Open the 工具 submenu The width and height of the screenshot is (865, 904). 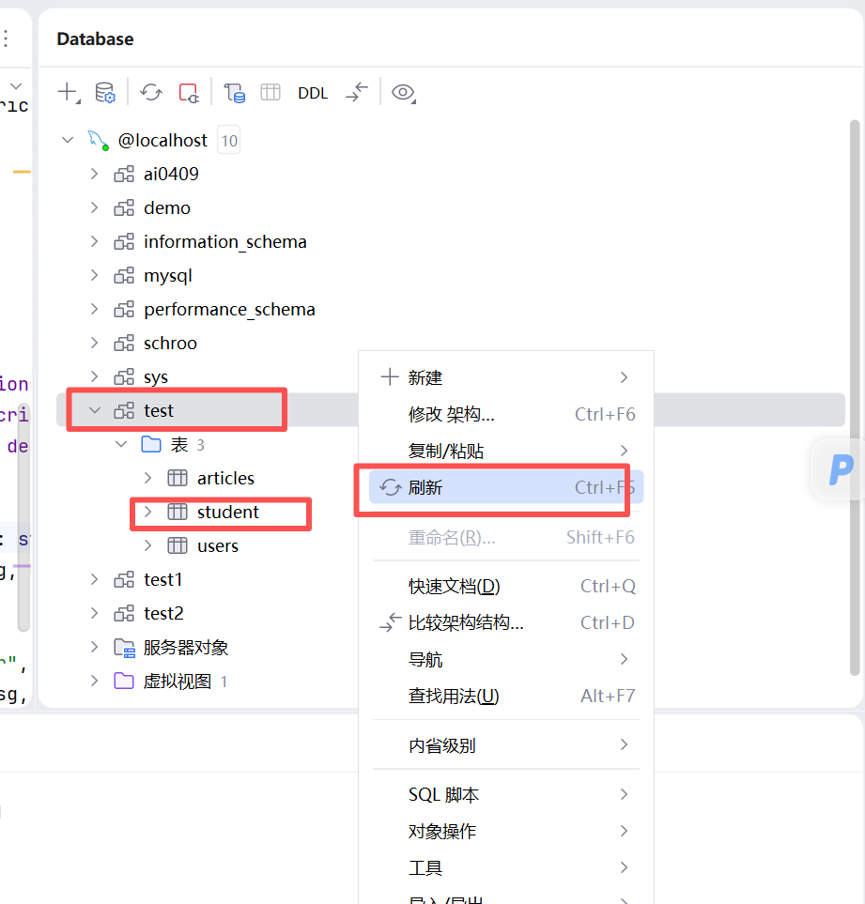506,868
